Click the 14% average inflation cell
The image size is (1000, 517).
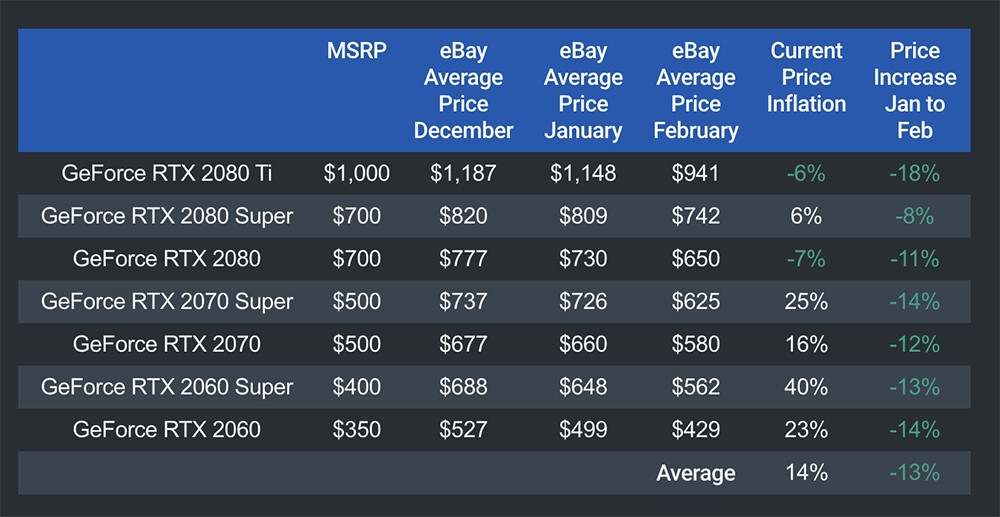[x=806, y=473]
